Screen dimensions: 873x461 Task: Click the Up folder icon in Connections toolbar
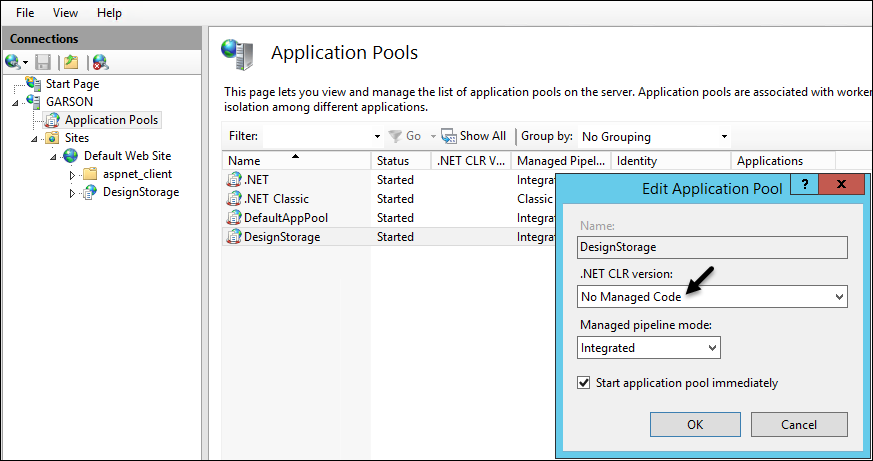point(71,62)
